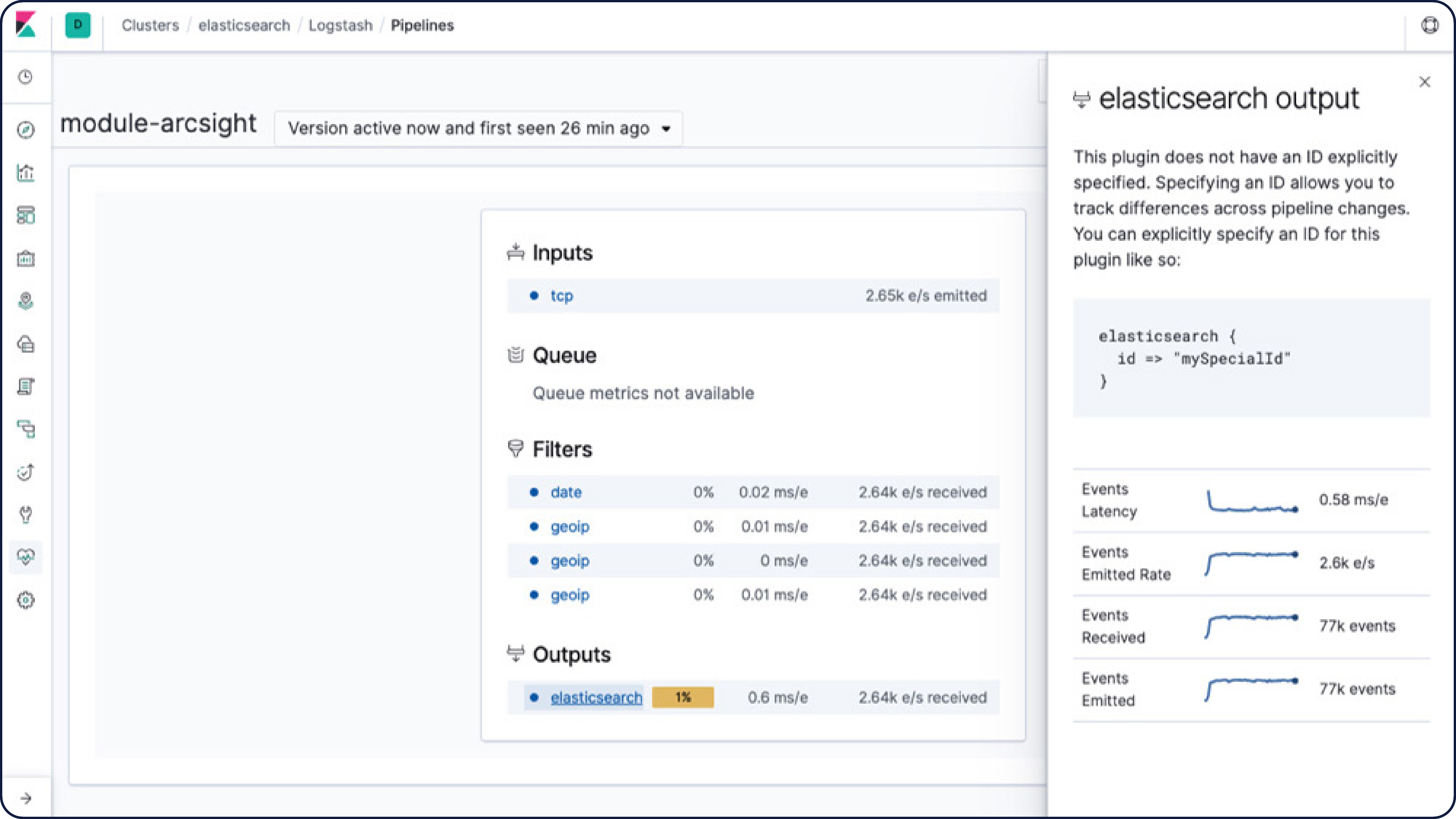Viewport: 1456px width, 819px height.
Task: Open Dev Tools icon in sidebar
Action: (25, 515)
